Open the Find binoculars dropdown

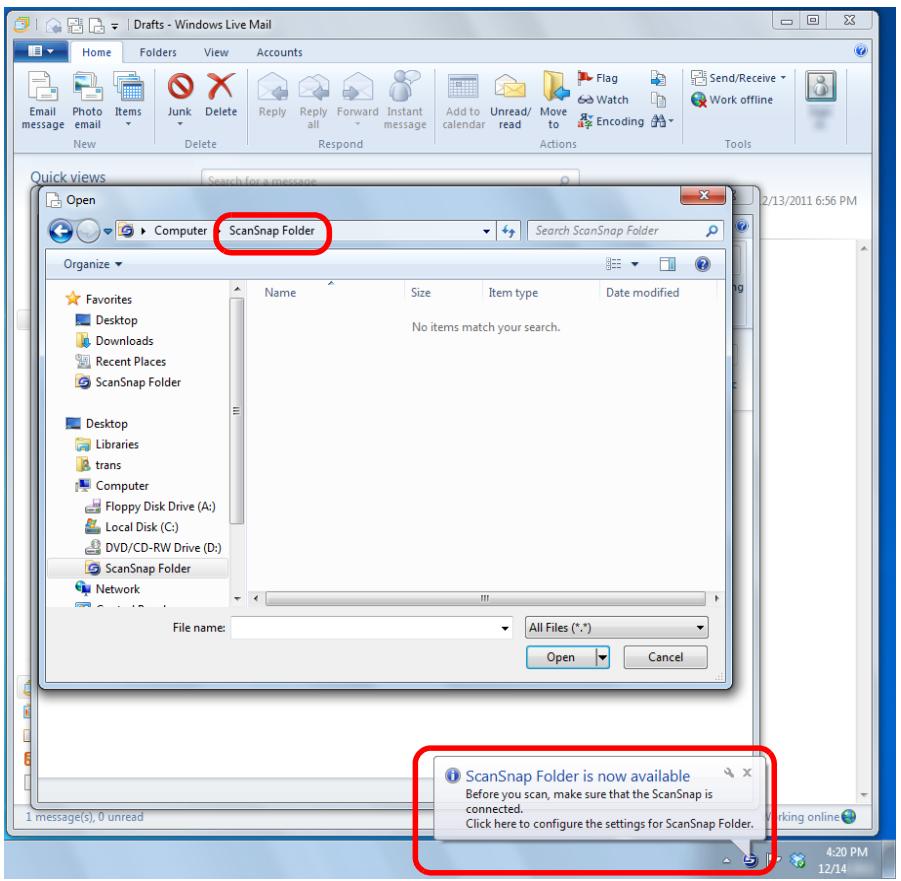[x=662, y=121]
